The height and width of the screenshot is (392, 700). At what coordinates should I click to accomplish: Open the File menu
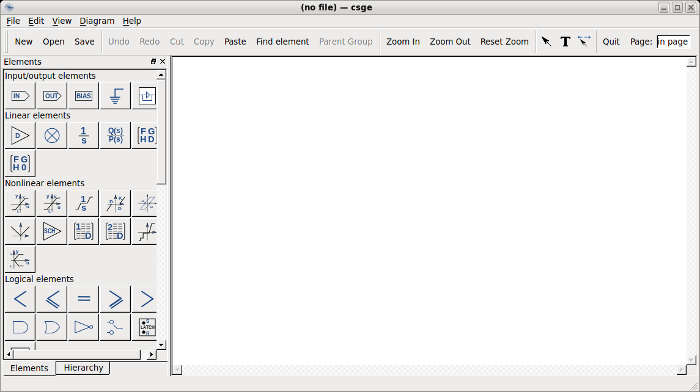pyautogui.click(x=13, y=21)
